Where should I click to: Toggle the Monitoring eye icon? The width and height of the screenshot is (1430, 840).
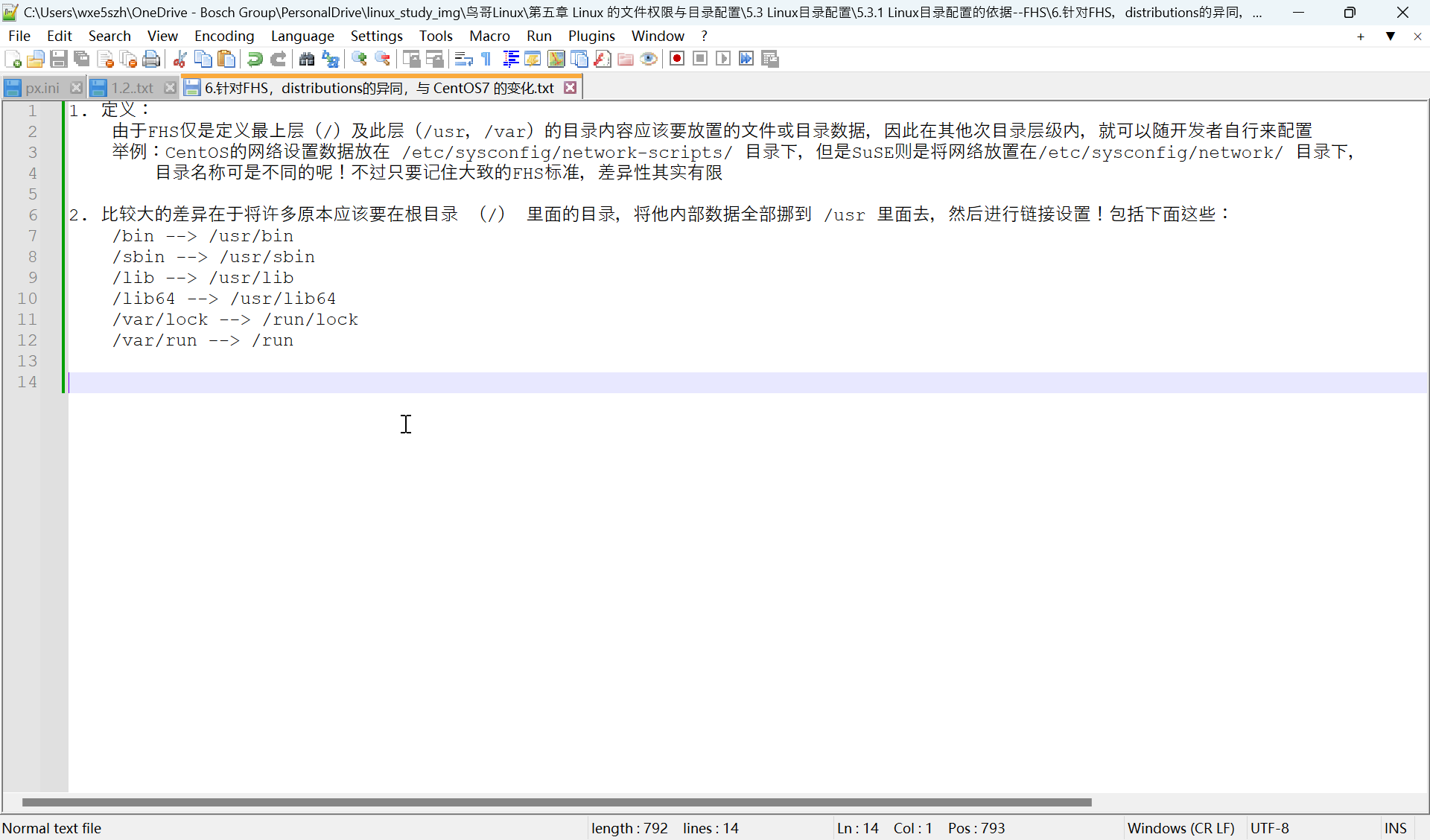tap(649, 59)
